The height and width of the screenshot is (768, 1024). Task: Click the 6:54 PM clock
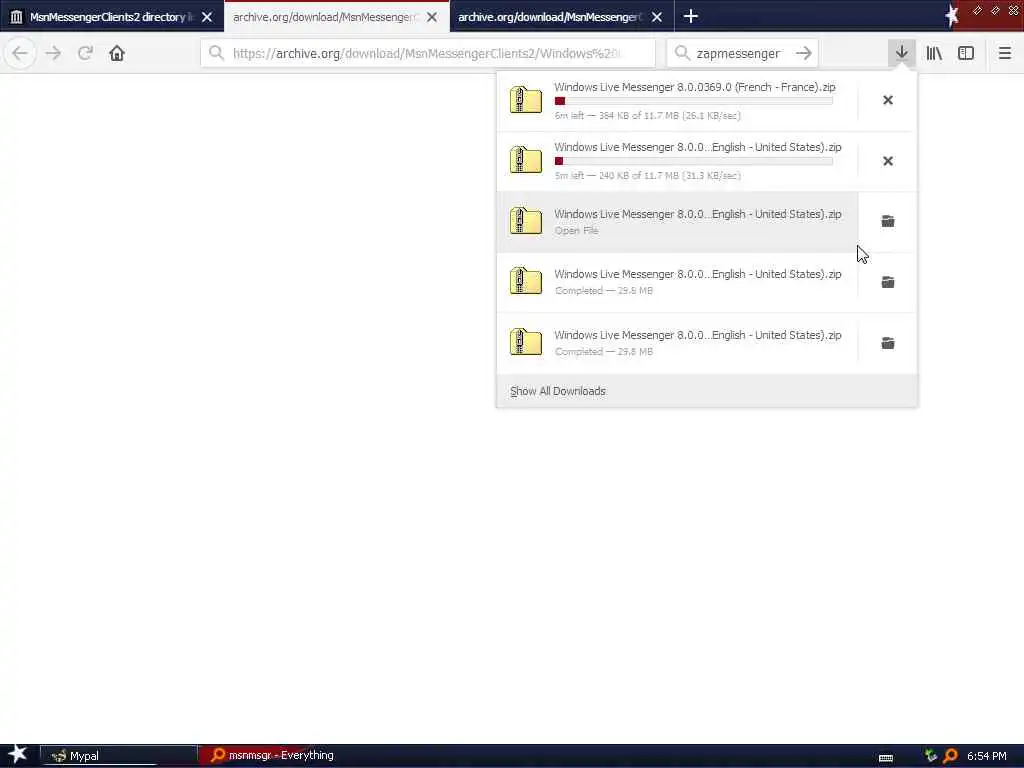987,756
